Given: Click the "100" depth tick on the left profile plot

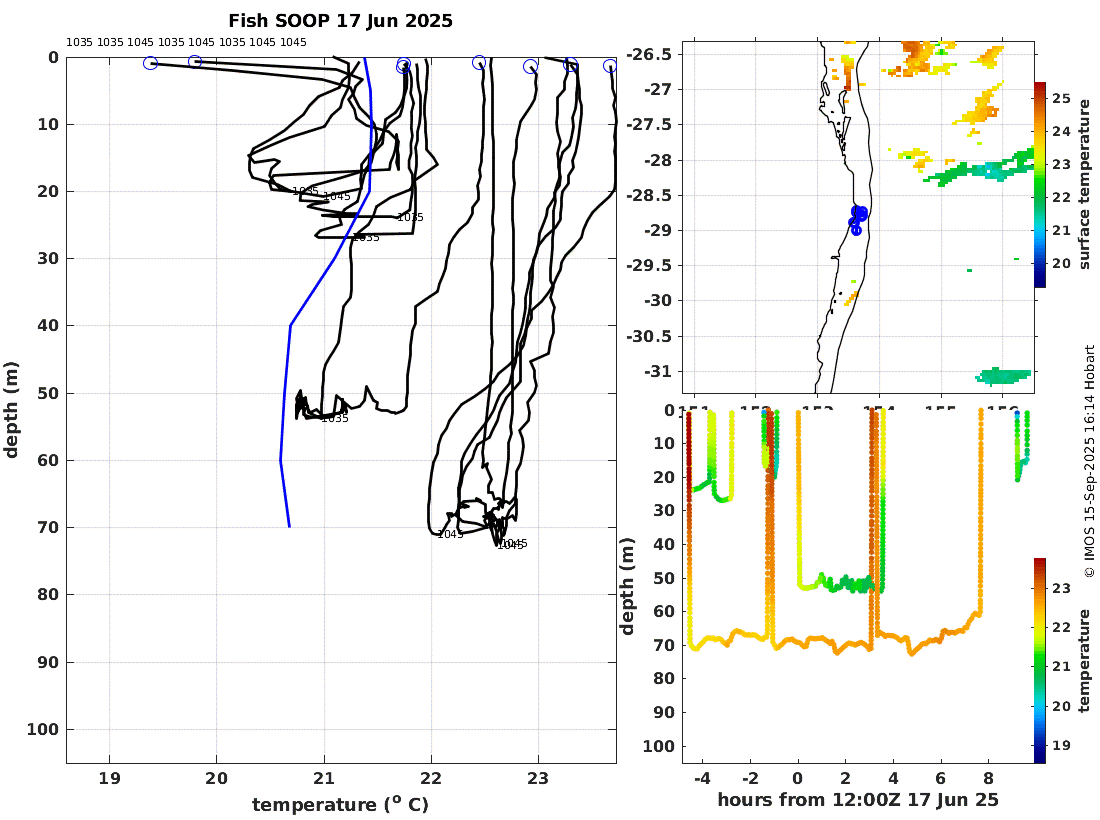Looking at the screenshot, I should coord(43,730).
